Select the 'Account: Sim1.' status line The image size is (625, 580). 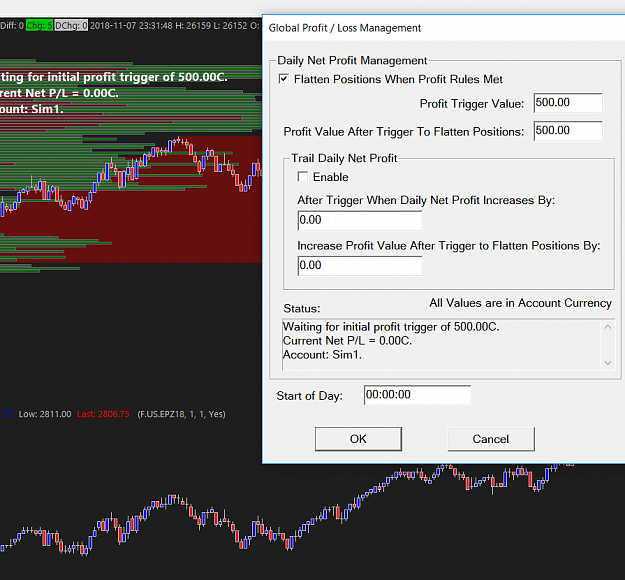[322, 355]
